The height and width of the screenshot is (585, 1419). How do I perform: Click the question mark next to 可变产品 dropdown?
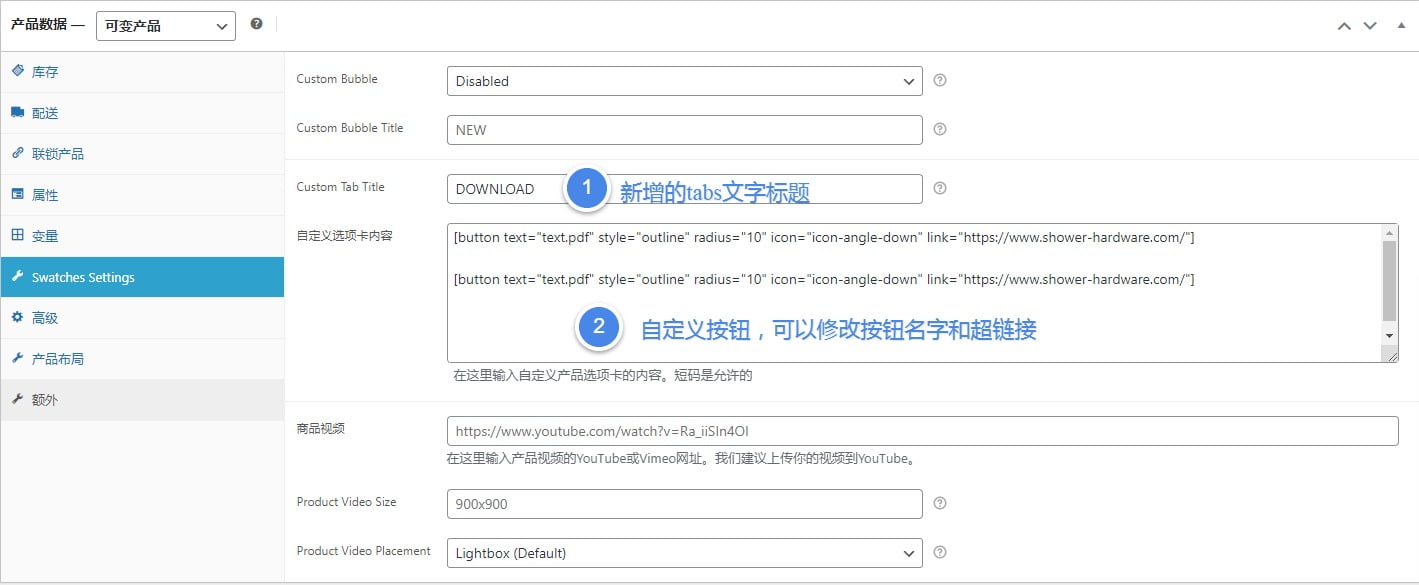256,21
